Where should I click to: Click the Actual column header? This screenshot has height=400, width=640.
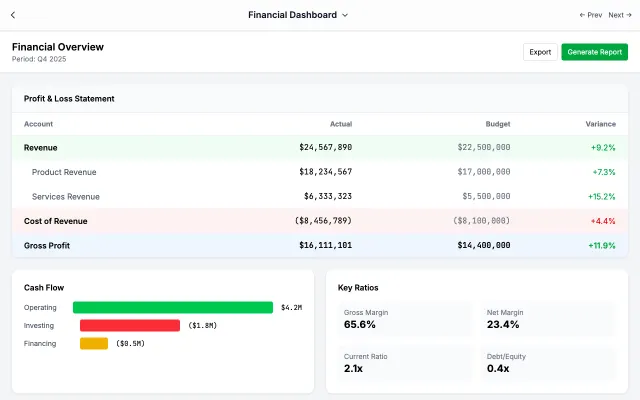point(341,124)
